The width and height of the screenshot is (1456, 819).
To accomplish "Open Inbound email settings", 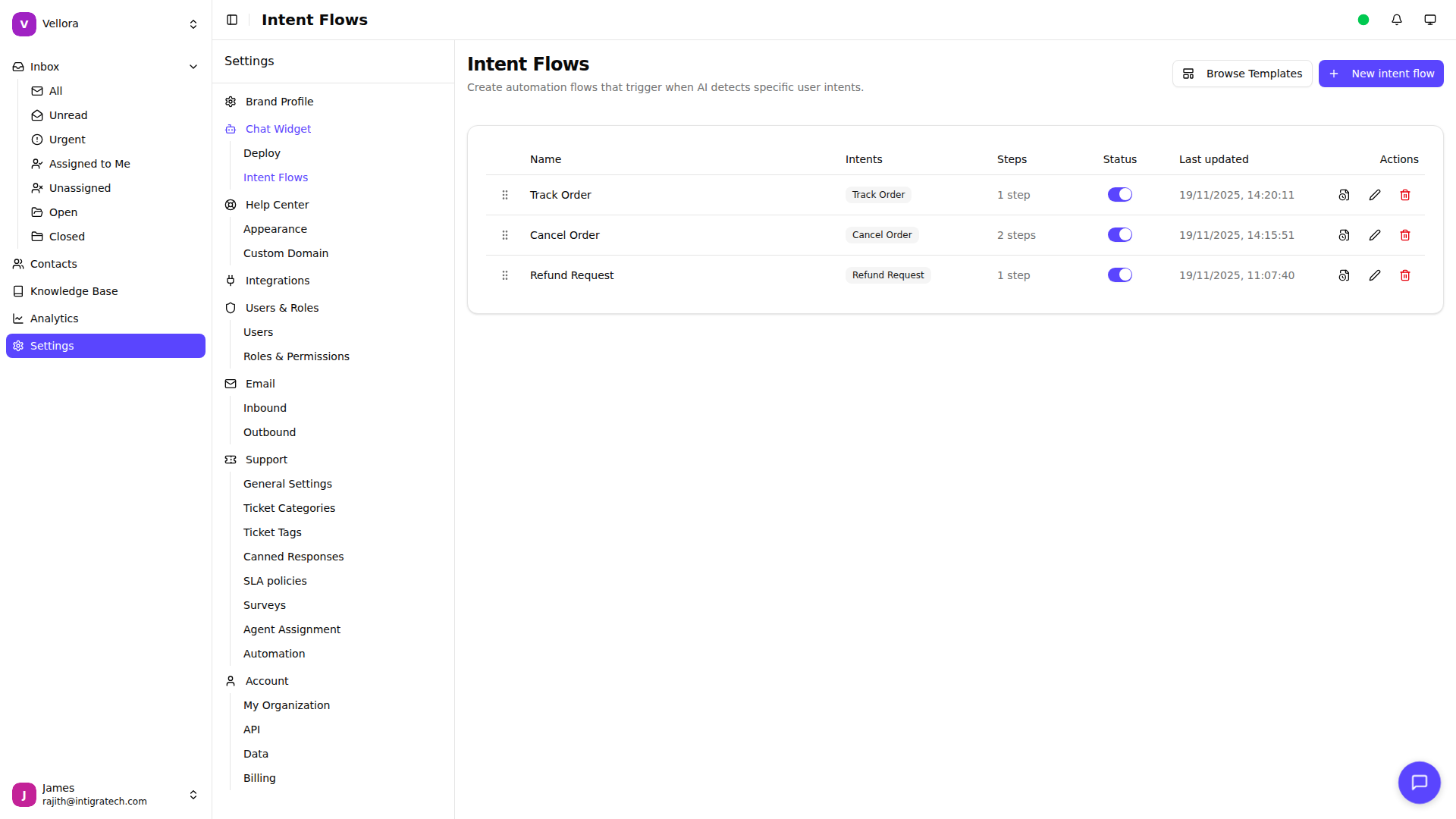I will coord(265,408).
